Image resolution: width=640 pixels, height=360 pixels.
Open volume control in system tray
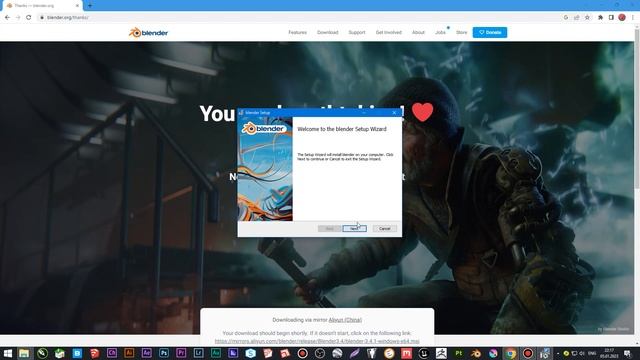click(582, 353)
